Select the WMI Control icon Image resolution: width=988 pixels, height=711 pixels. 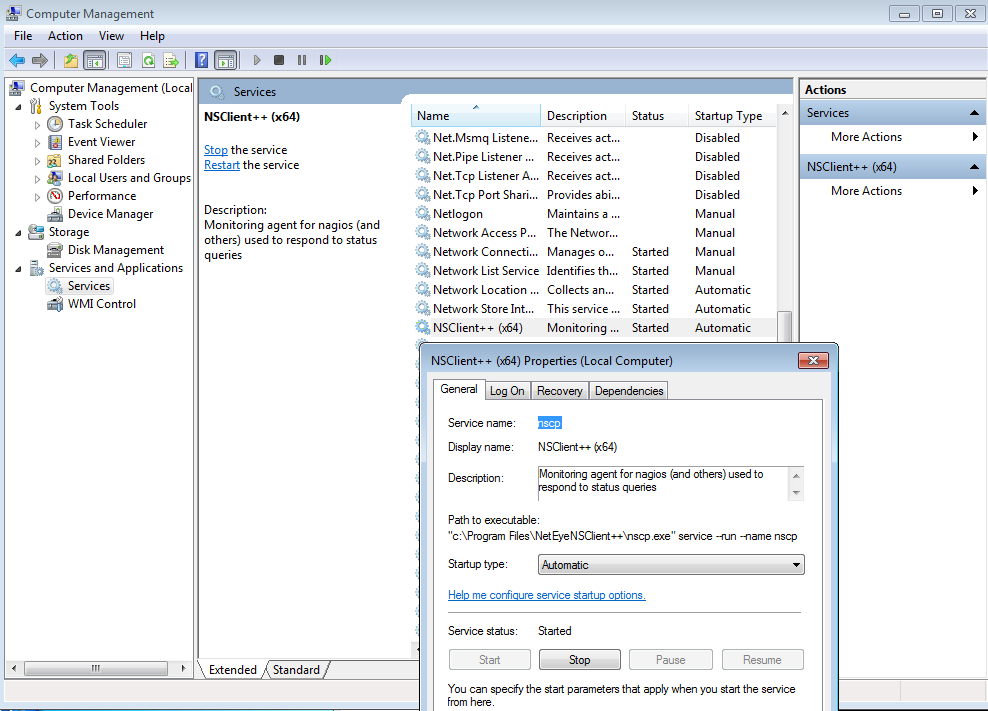(x=55, y=304)
